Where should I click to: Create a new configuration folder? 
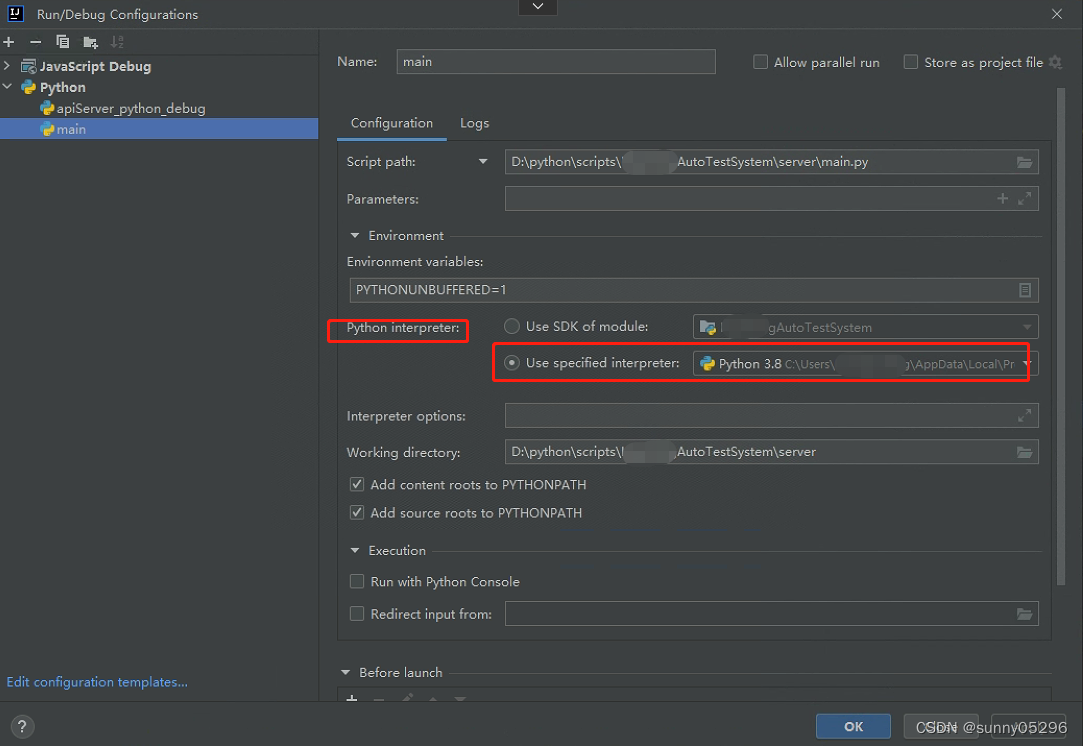89,42
